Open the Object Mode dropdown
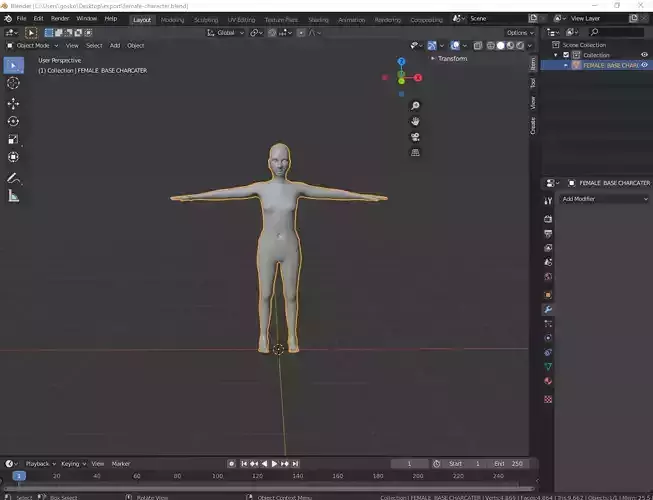The width and height of the screenshot is (653, 500). (32, 46)
